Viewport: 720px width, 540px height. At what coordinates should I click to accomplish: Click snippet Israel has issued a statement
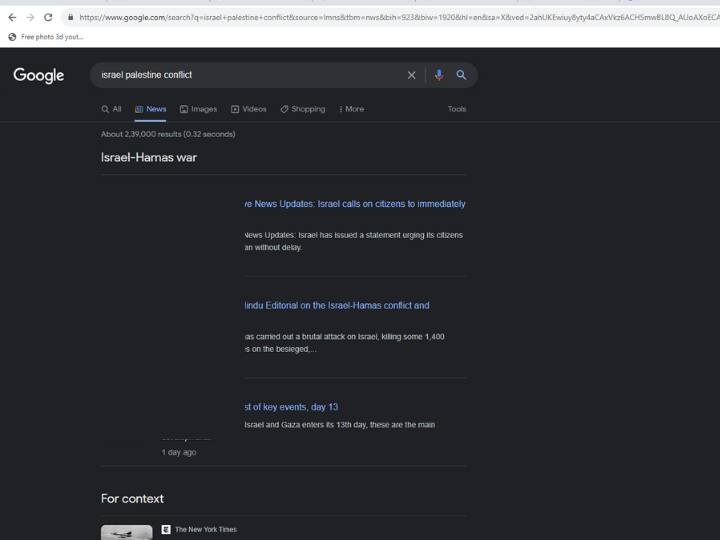point(354,241)
